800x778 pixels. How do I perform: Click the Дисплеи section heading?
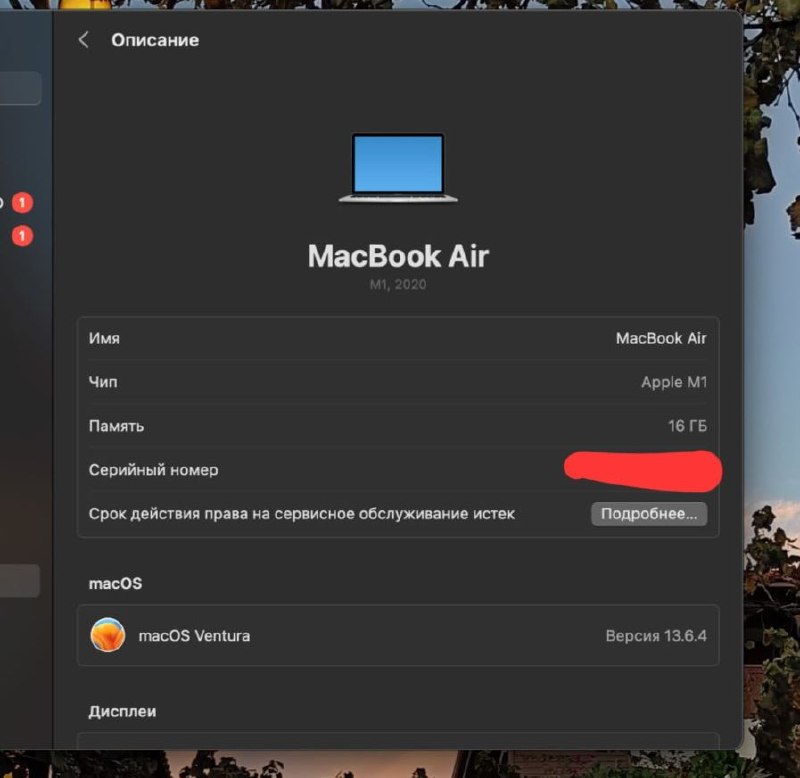click(122, 711)
